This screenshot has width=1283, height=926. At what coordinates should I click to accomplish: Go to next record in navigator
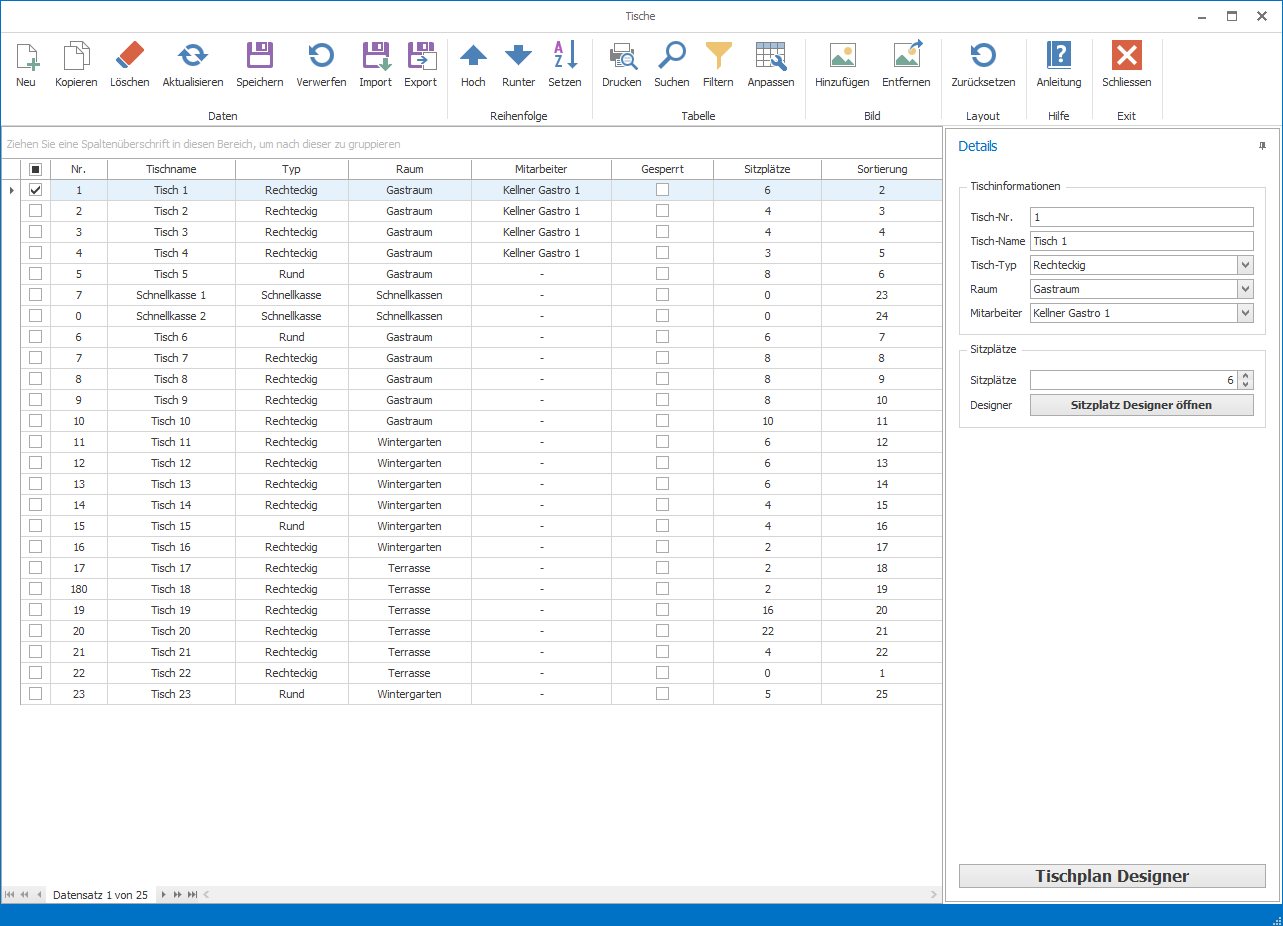click(164, 895)
